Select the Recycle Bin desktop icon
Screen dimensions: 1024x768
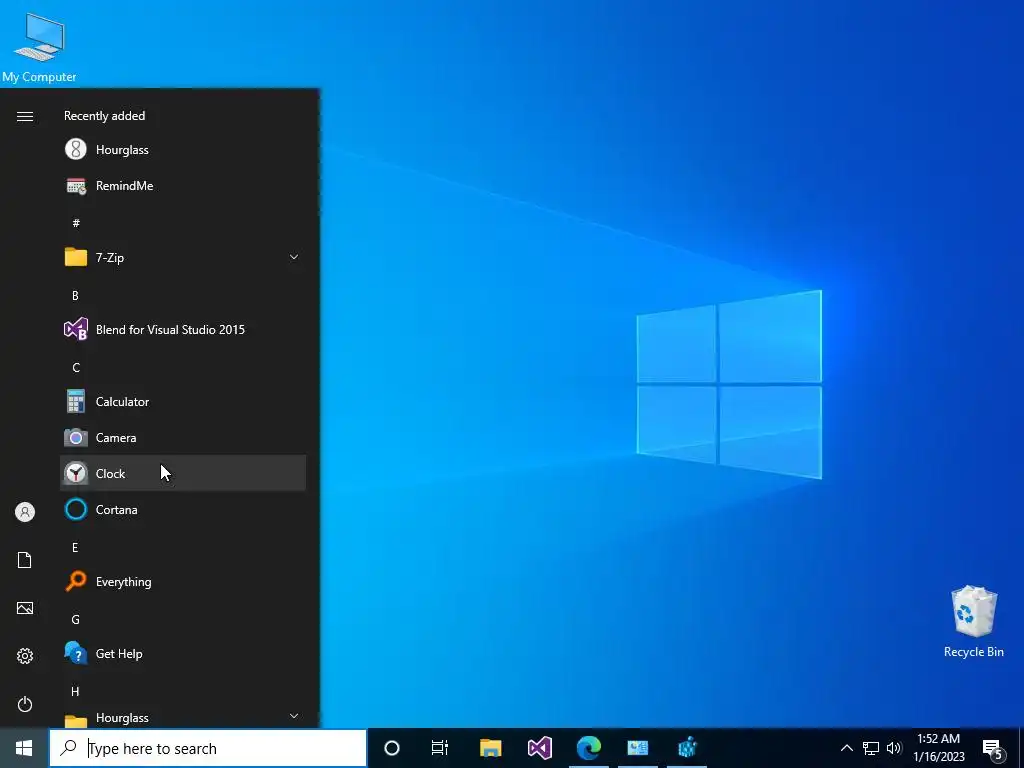pyautogui.click(x=974, y=622)
